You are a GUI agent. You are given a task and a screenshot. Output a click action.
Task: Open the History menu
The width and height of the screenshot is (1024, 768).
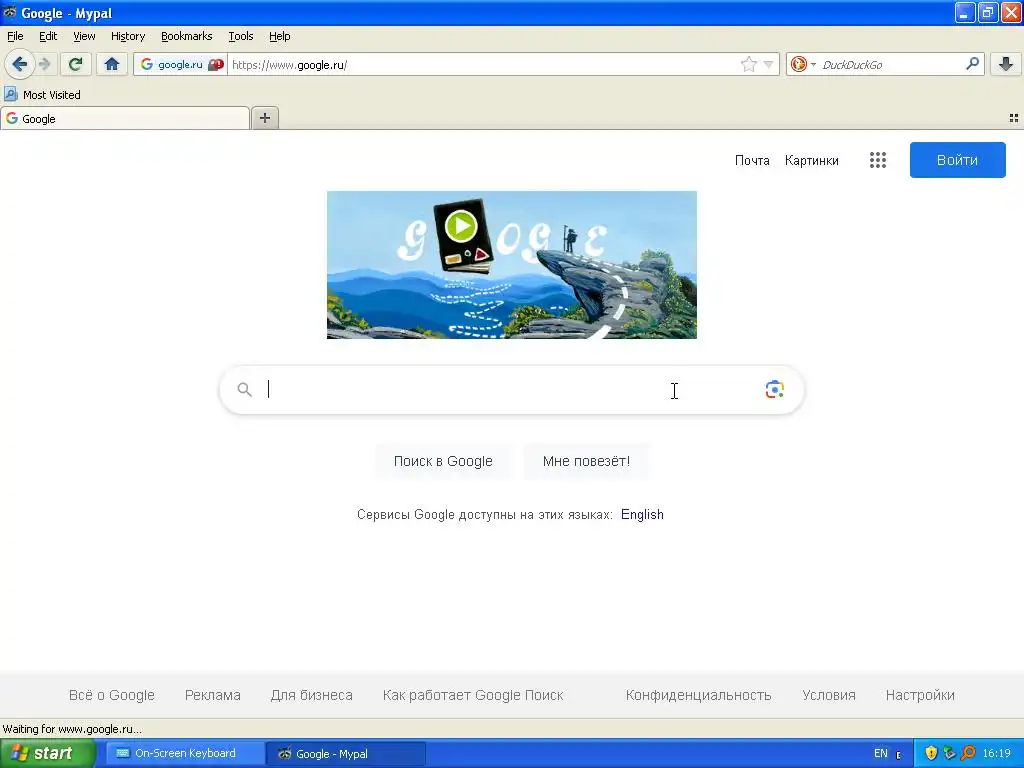click(127, 36)
